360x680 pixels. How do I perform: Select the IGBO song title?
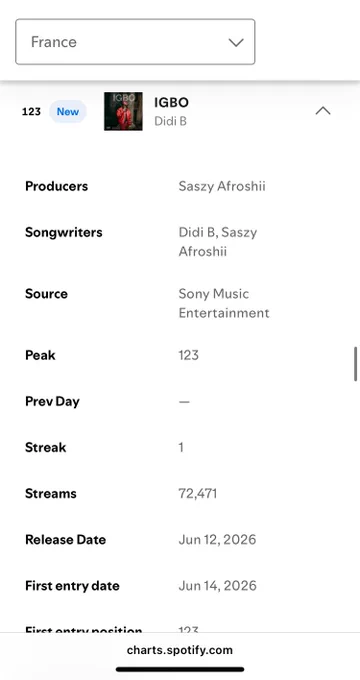171,102
